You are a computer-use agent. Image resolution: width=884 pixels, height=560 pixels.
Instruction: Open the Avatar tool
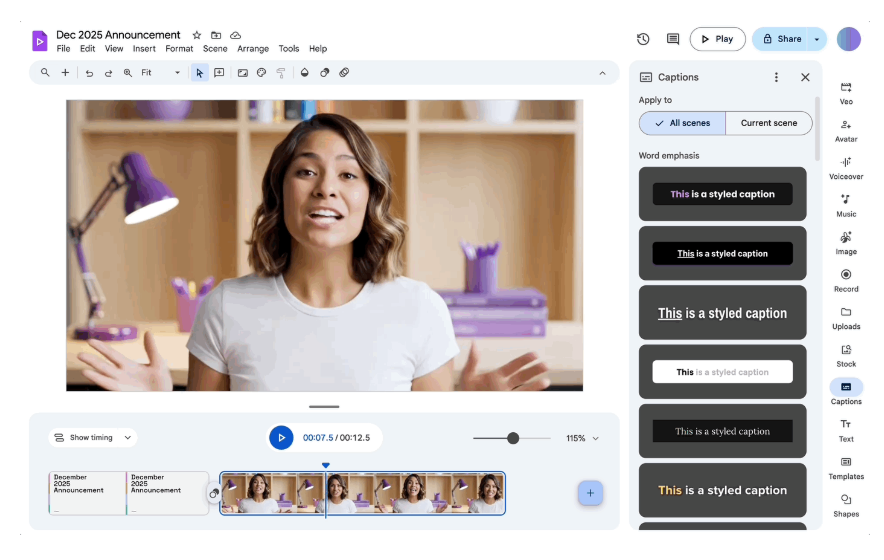(x=846, y=130)
